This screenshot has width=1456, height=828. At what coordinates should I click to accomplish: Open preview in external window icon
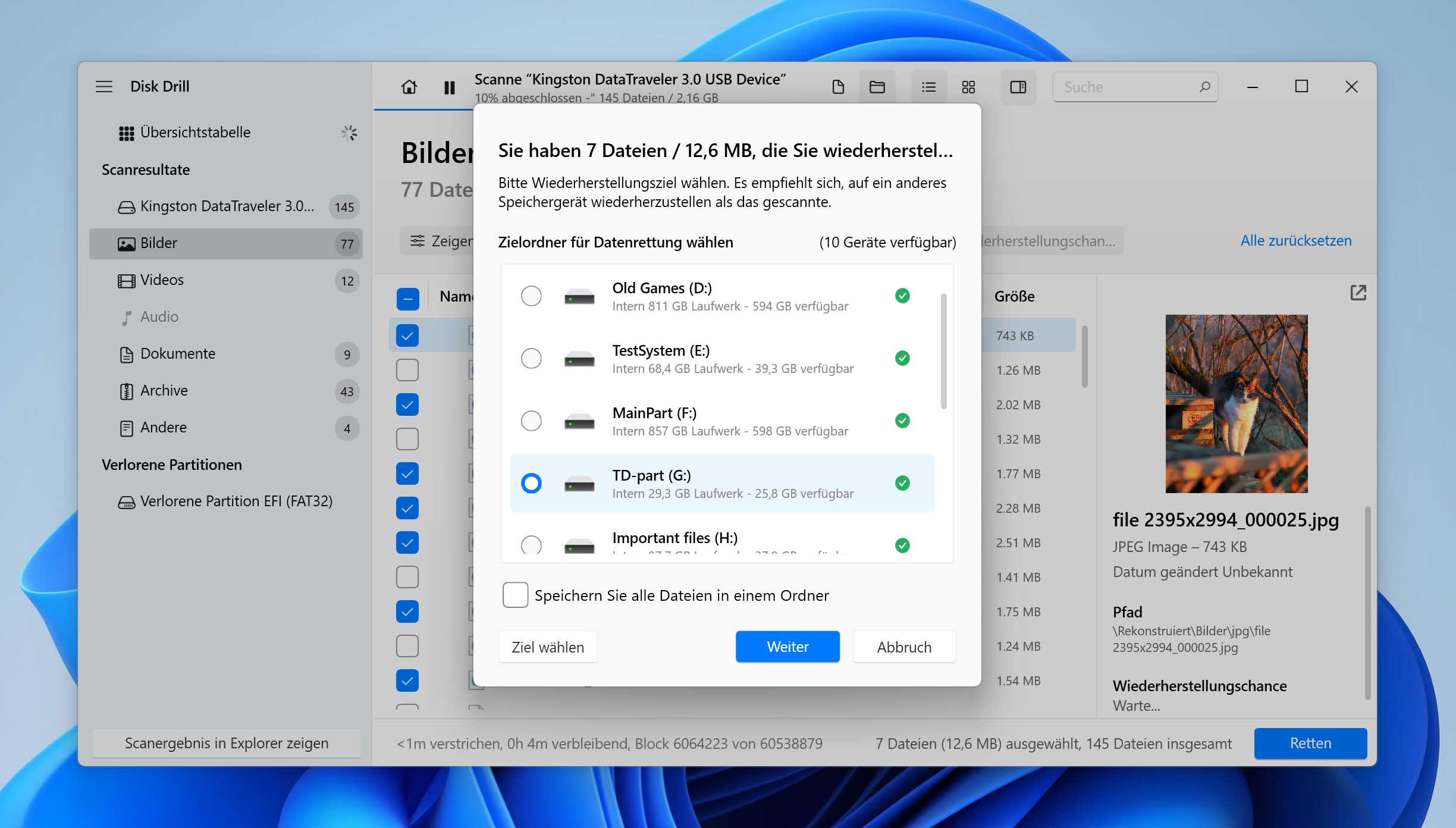[1358, 293]
